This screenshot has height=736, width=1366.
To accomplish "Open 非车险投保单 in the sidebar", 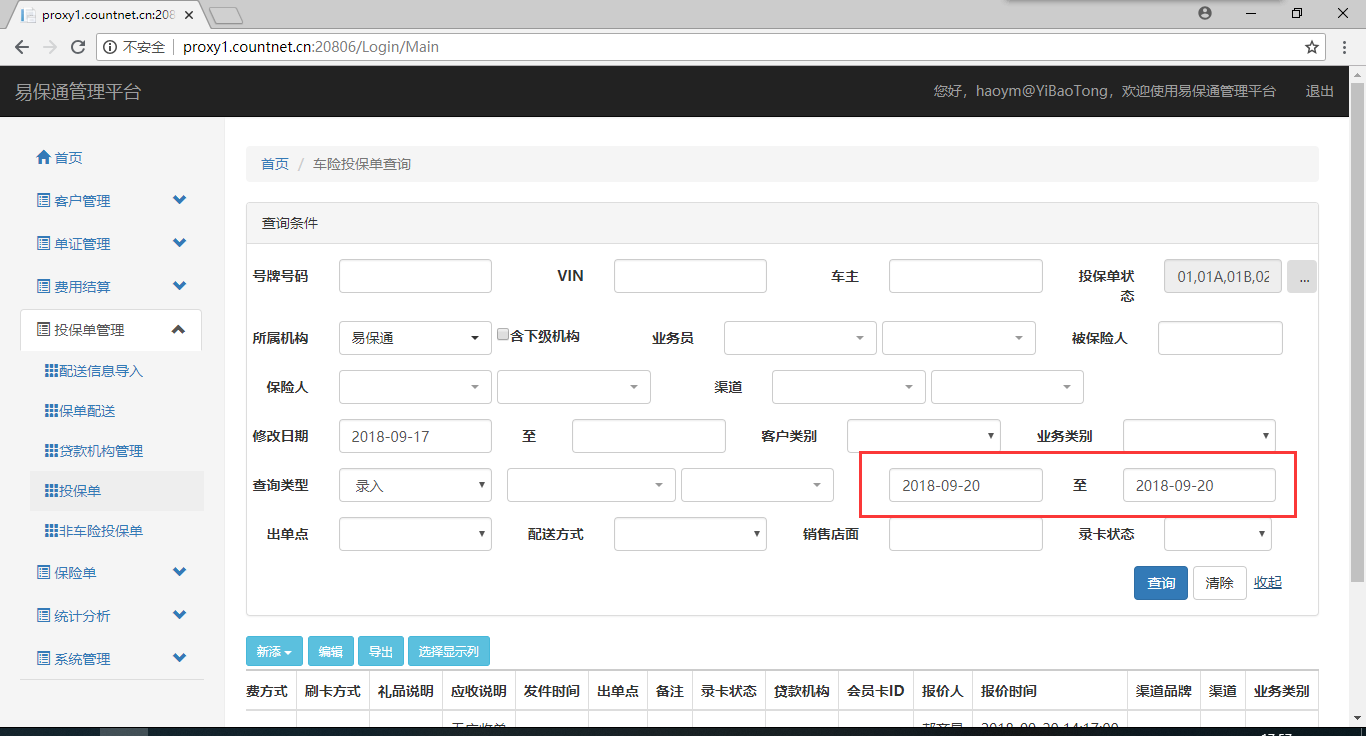I will 100,531.
